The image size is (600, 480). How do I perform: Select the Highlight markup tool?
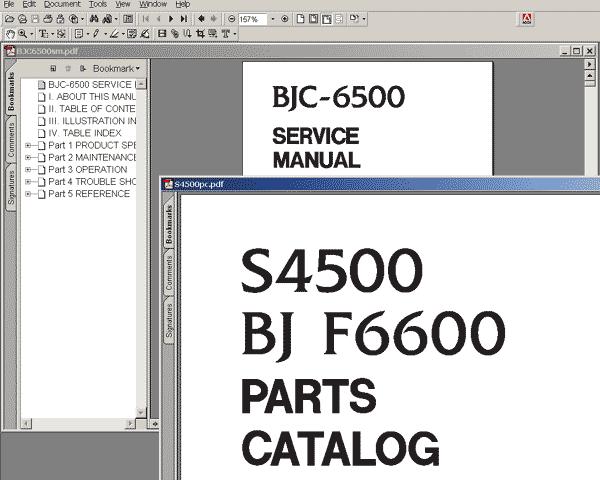114,34
